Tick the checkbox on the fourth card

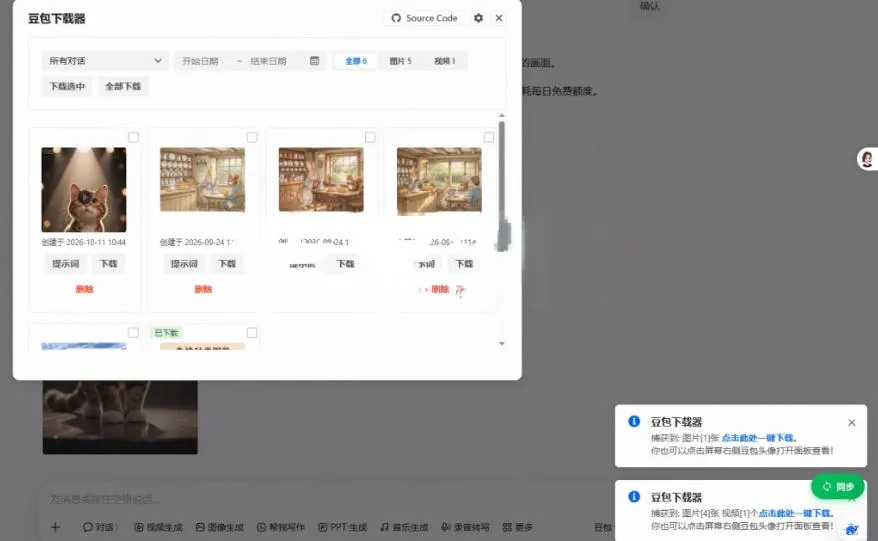tap(489, 137)
